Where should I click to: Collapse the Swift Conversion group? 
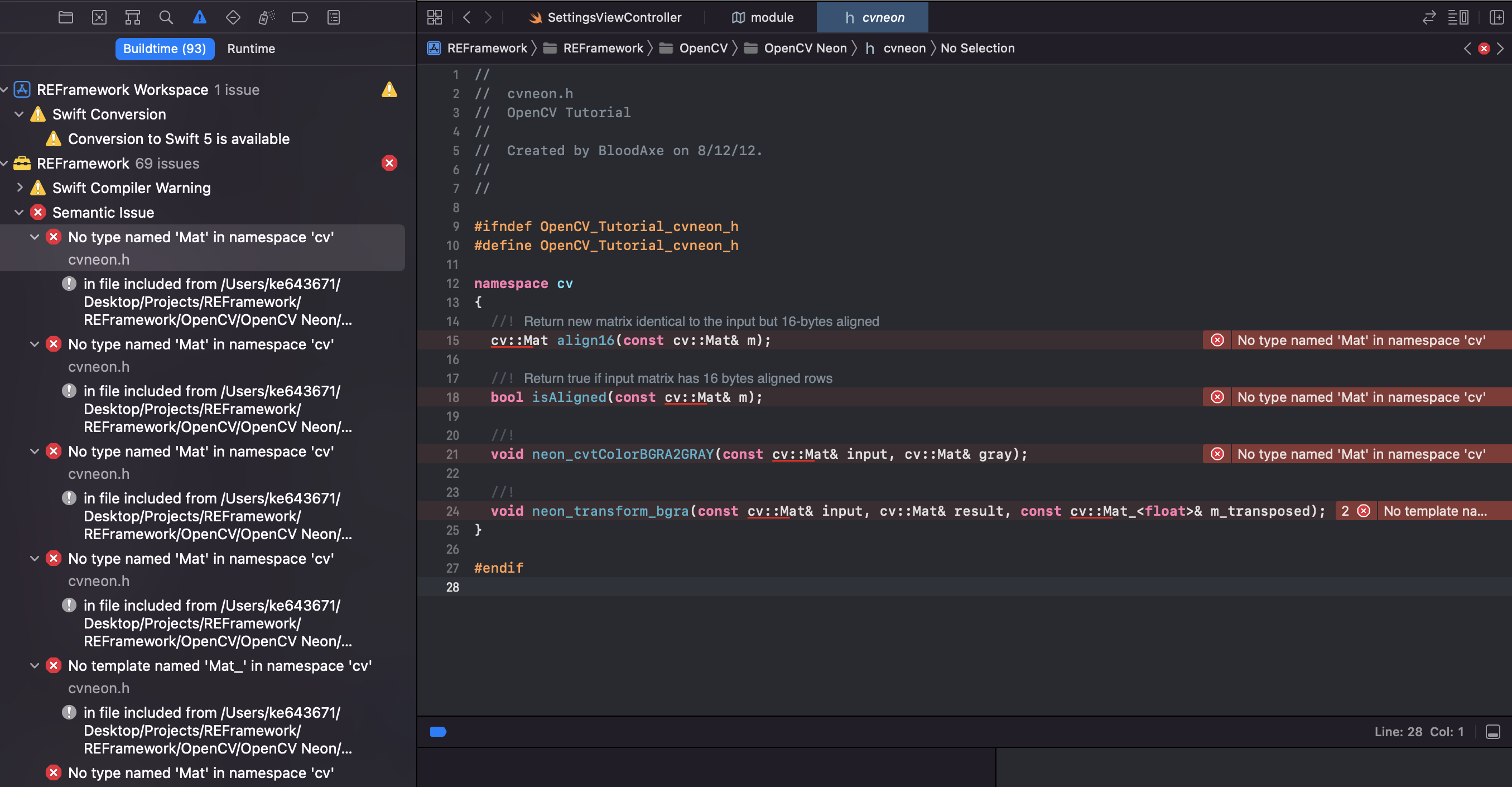[20, 114]
